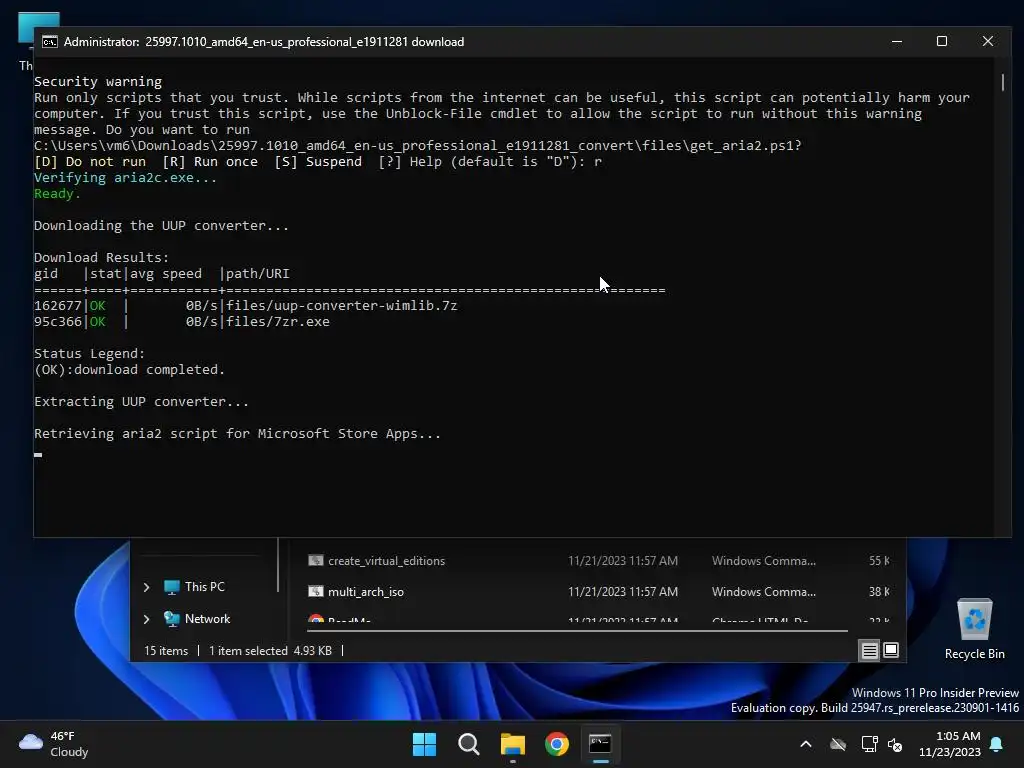Click the green 'Ready.' text in console
Viewport: 1024px width, 768px height.
coord(57,194)
